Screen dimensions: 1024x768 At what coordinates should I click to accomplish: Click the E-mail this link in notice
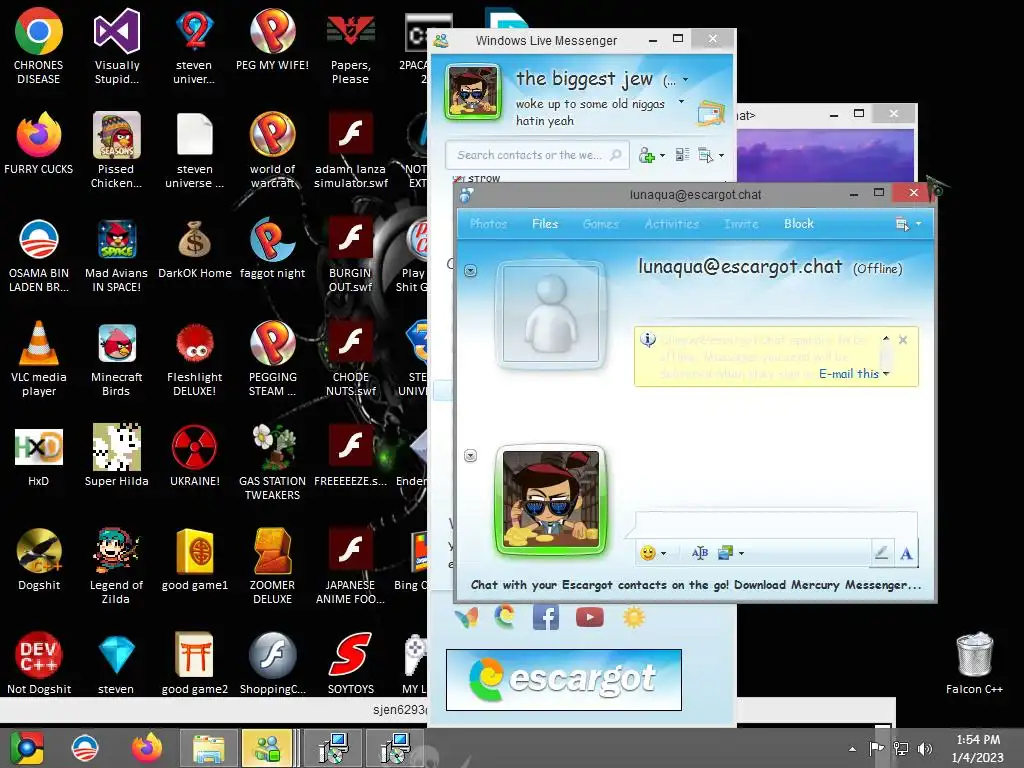click(848, 374)
